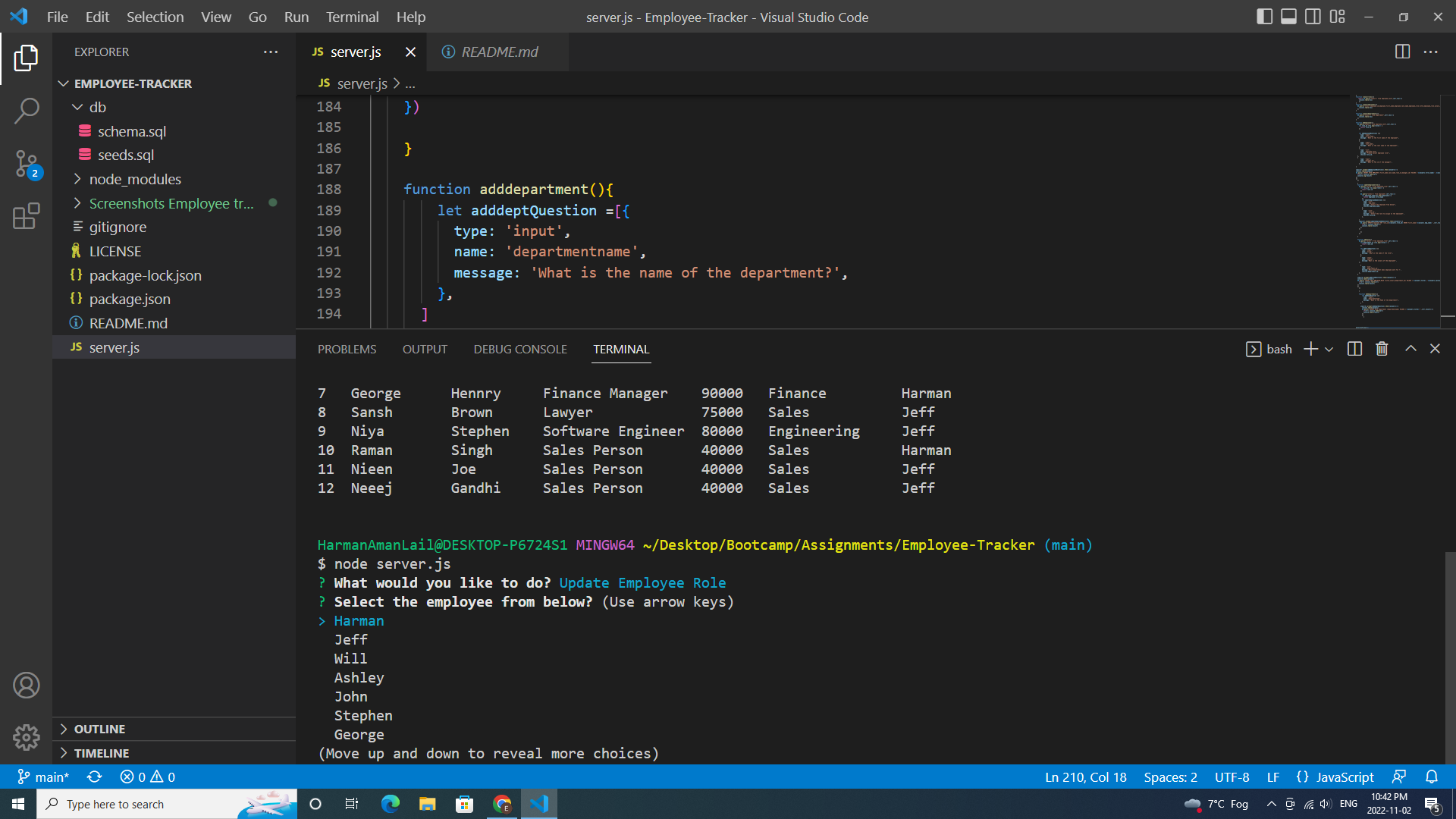Switch to the README.md tab
Viewport: 1456px width, 819px height.
coord(499,52)
